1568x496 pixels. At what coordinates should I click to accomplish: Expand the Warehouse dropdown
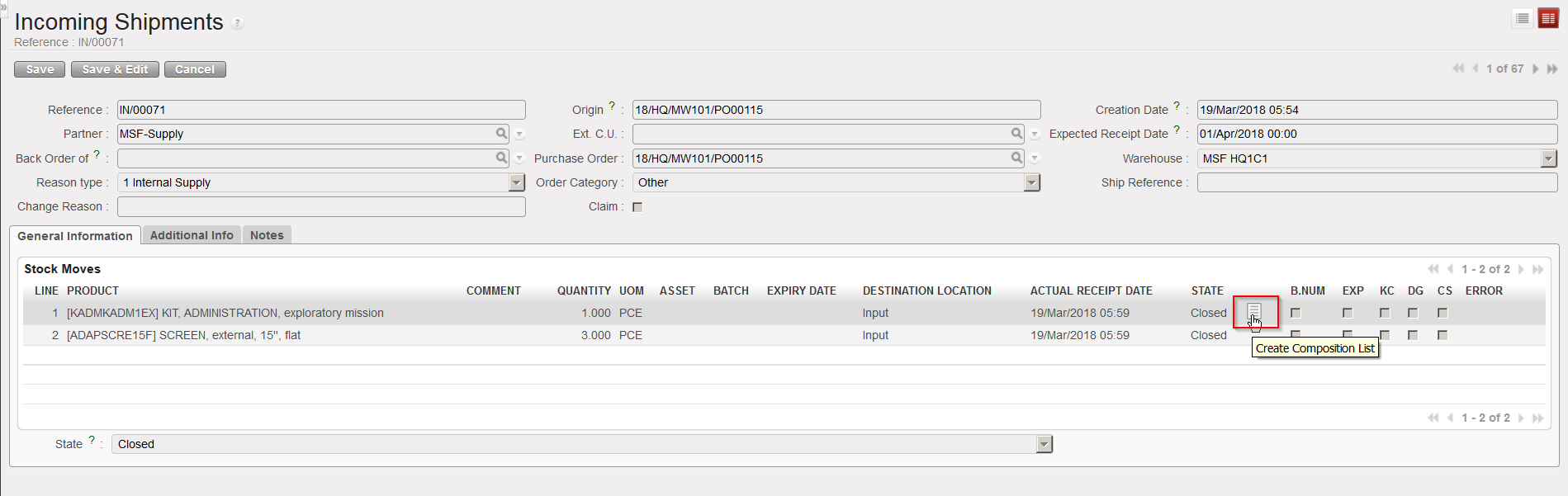(1548, 158)
